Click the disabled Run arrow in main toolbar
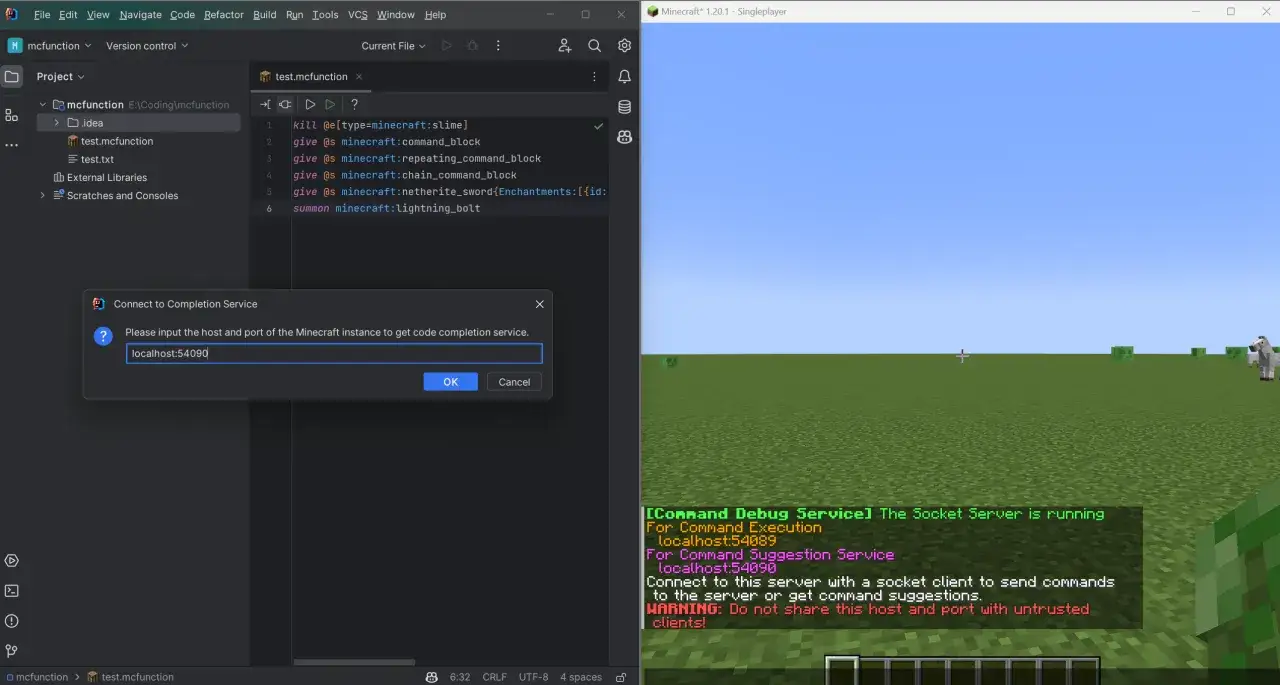 point(447,46)
